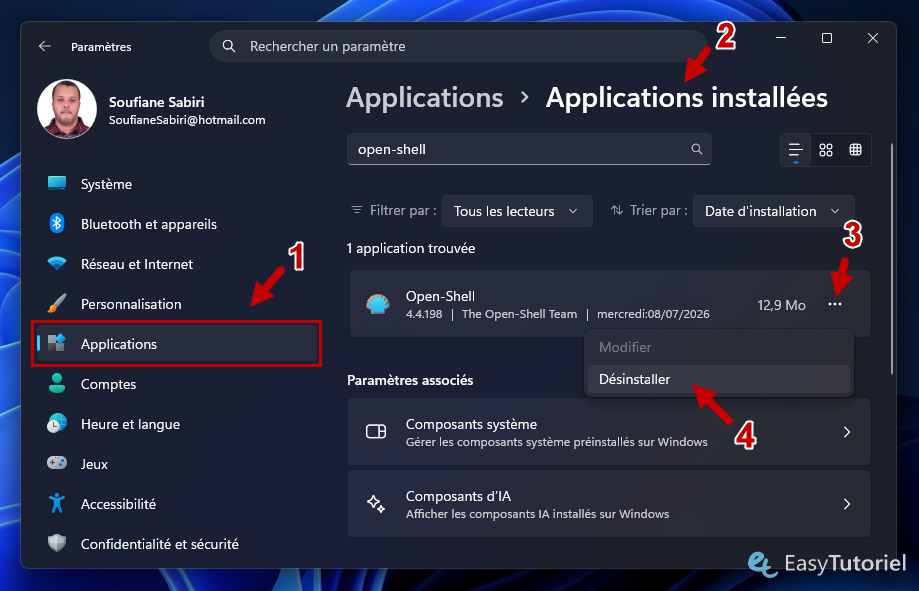Click the Système label in sidebar
The height and width of the screenshot is (591, 919).
click(x=106, y=184)
